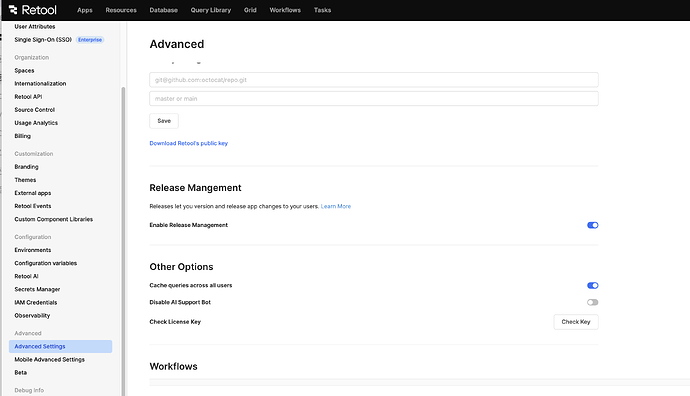690x396 pixels.
Task: Select Source Control in sidebar
Action: pyautogui.click(x=34, y=110)
